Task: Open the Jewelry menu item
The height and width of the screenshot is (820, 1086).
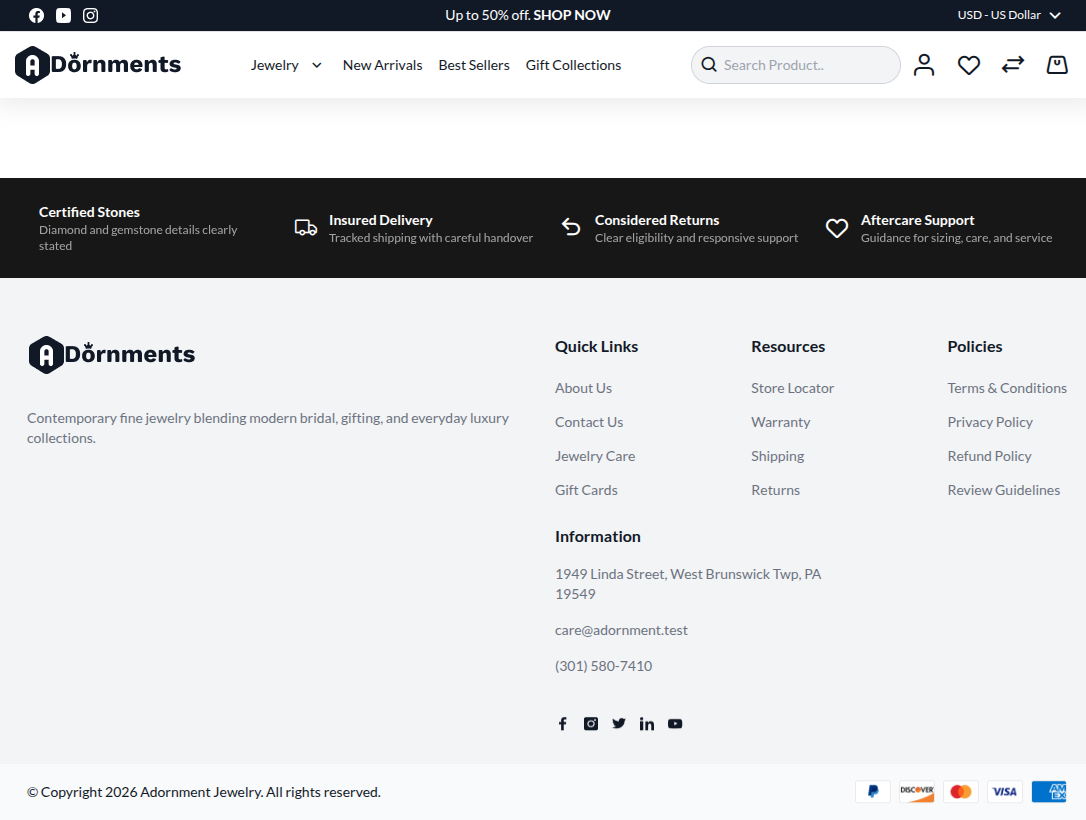Action: point(274,65)
